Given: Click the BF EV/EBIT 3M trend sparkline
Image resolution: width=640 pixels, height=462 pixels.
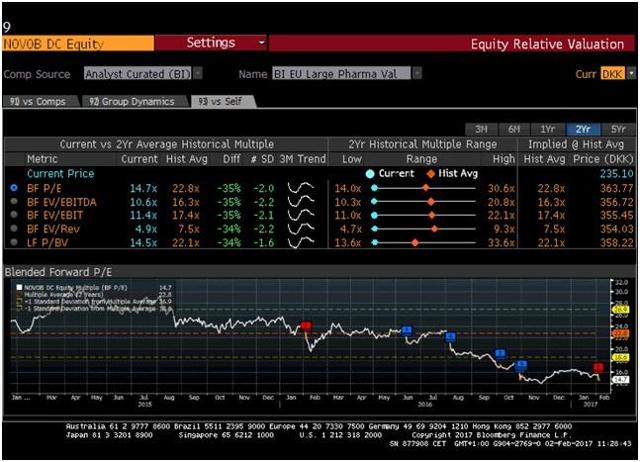Looking at the screenshot, I should (301, 215).
